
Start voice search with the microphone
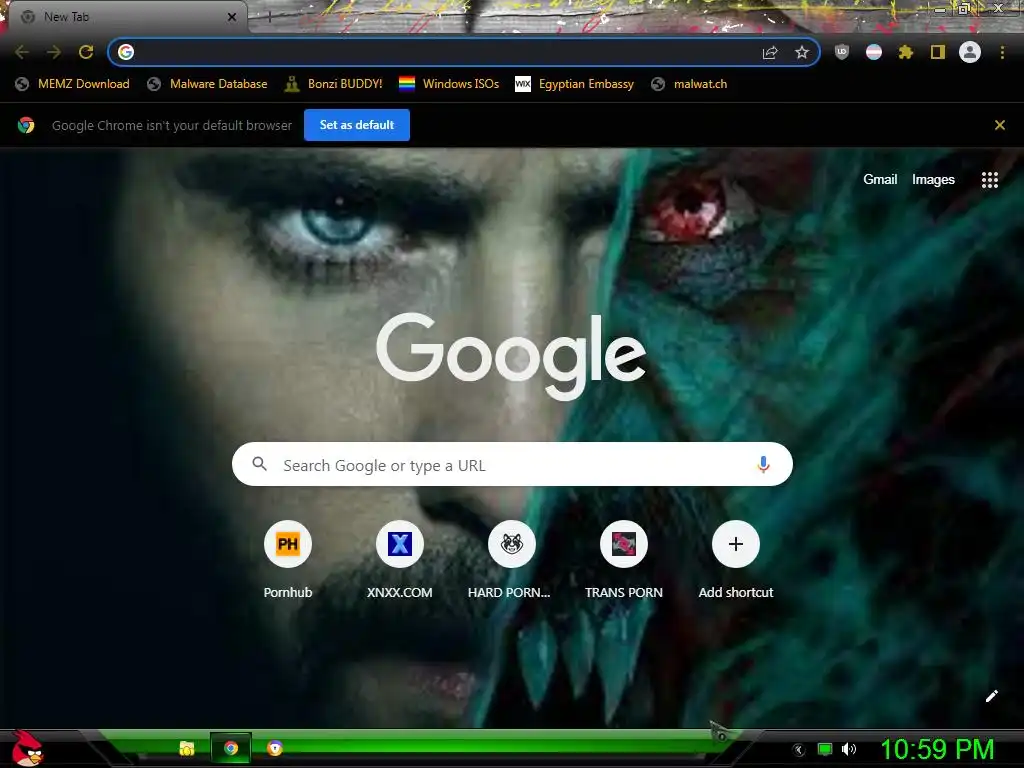coord(763,464)
